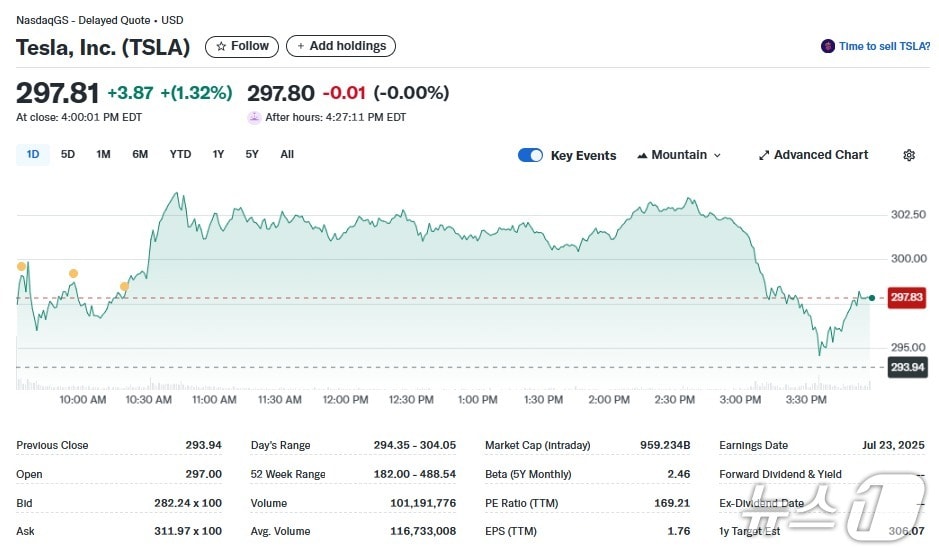Click the red 297.83 current price label
Screen dimensions: 939x555
tap(907, 297)
